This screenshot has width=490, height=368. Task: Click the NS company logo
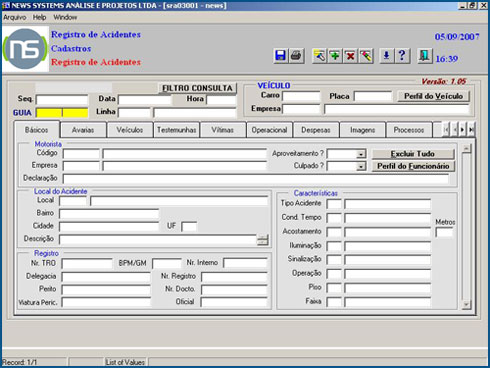point(25,49)
